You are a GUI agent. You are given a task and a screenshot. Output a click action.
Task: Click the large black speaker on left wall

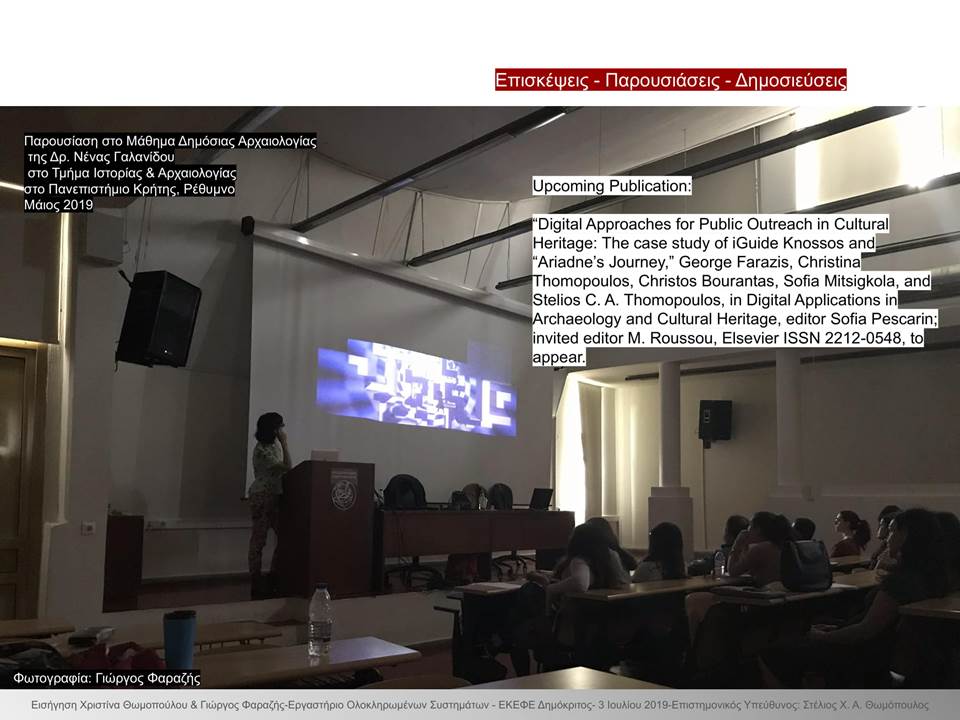coord(159,319)
